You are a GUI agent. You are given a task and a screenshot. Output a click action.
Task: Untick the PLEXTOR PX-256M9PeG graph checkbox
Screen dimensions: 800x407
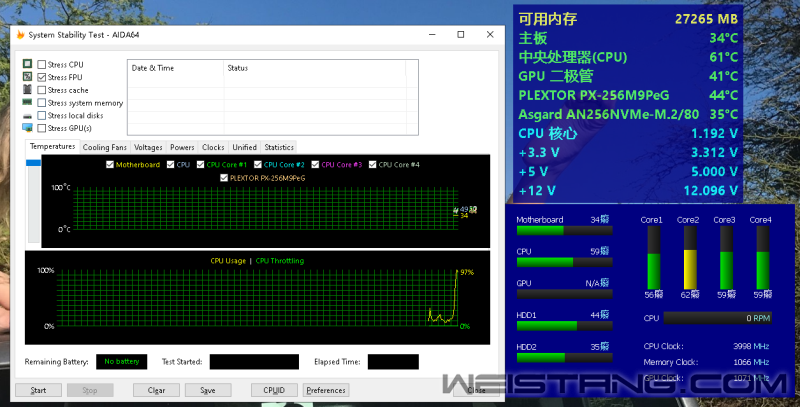[224, 177]
